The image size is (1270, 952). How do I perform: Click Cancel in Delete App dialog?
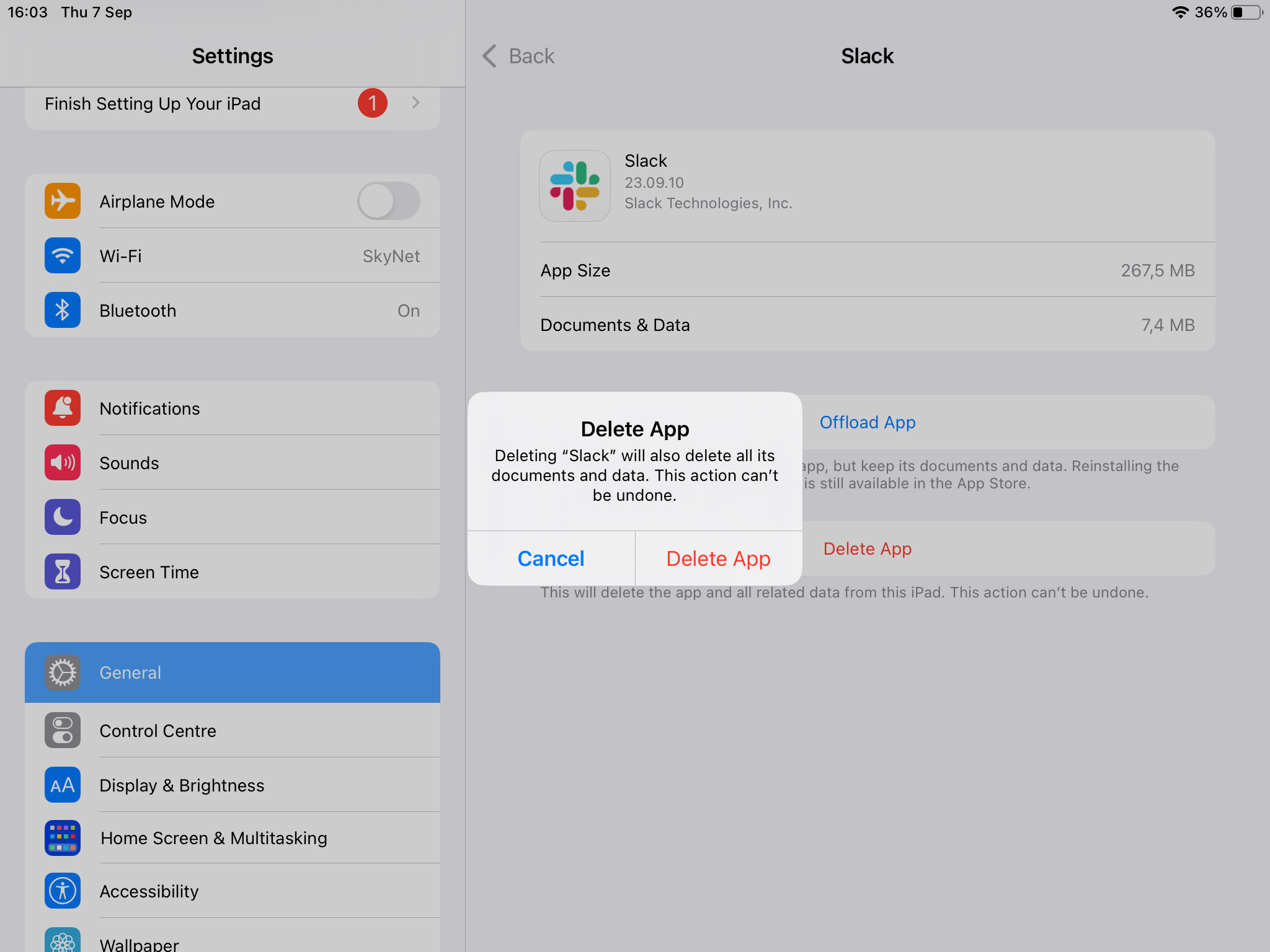(551, 558)
